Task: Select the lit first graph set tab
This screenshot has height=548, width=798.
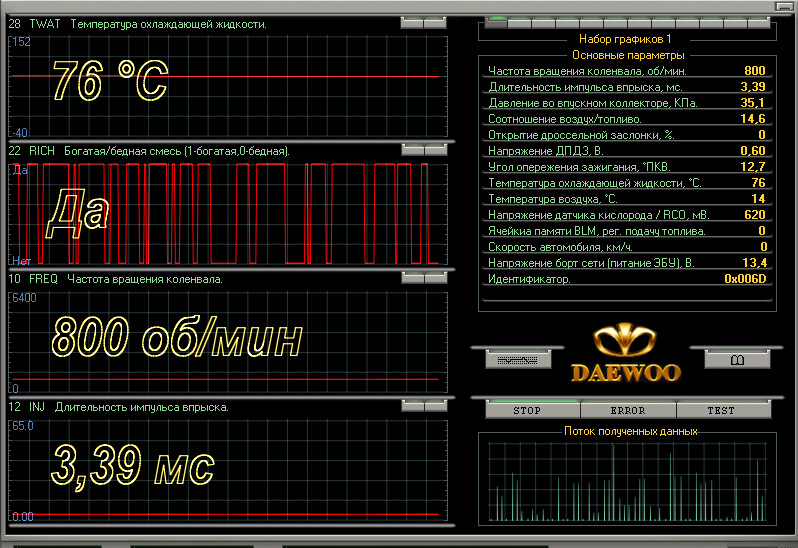Action: pos(496,22)
